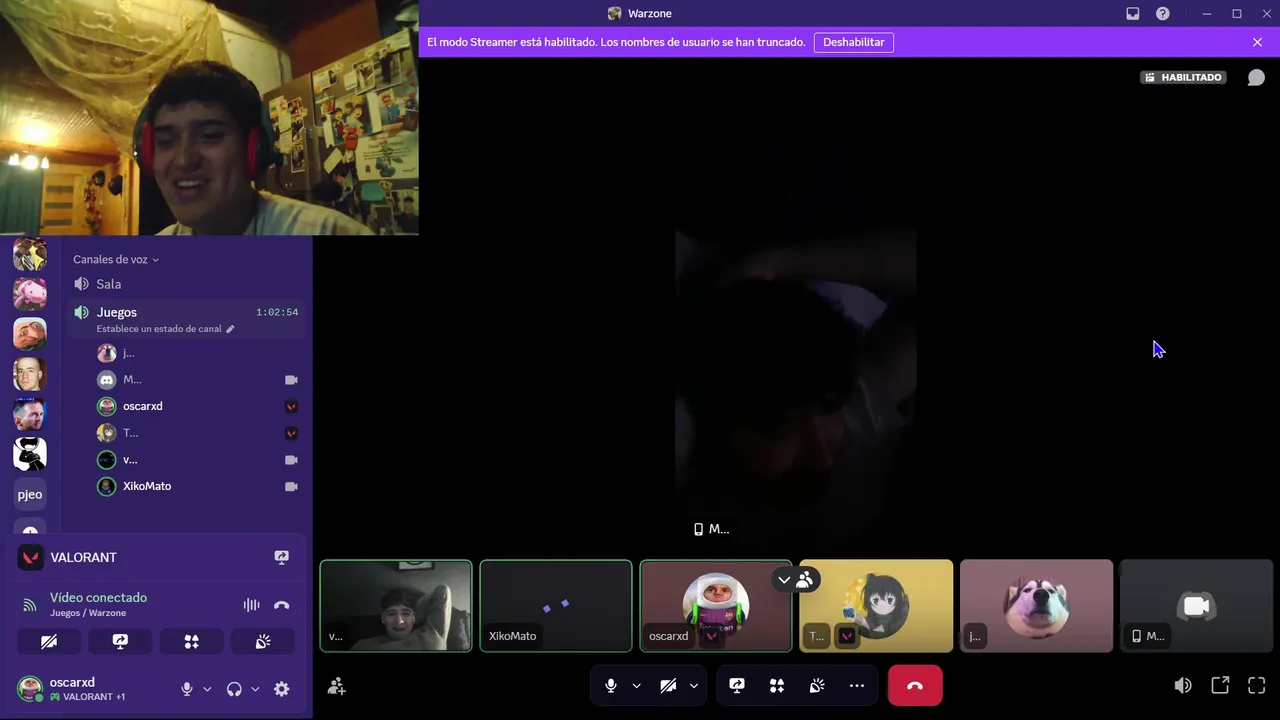Image resolution: width=1280 pixels, height=720 pixels.
Task: Open the more options ellipsis menu
Action: tap(857, 686)
